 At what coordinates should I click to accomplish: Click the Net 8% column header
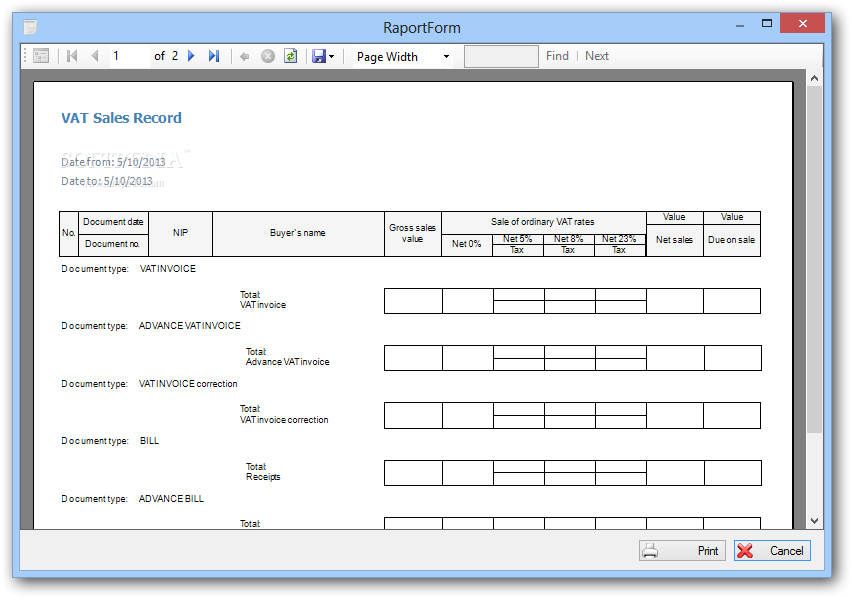click(x=568, y=239)
